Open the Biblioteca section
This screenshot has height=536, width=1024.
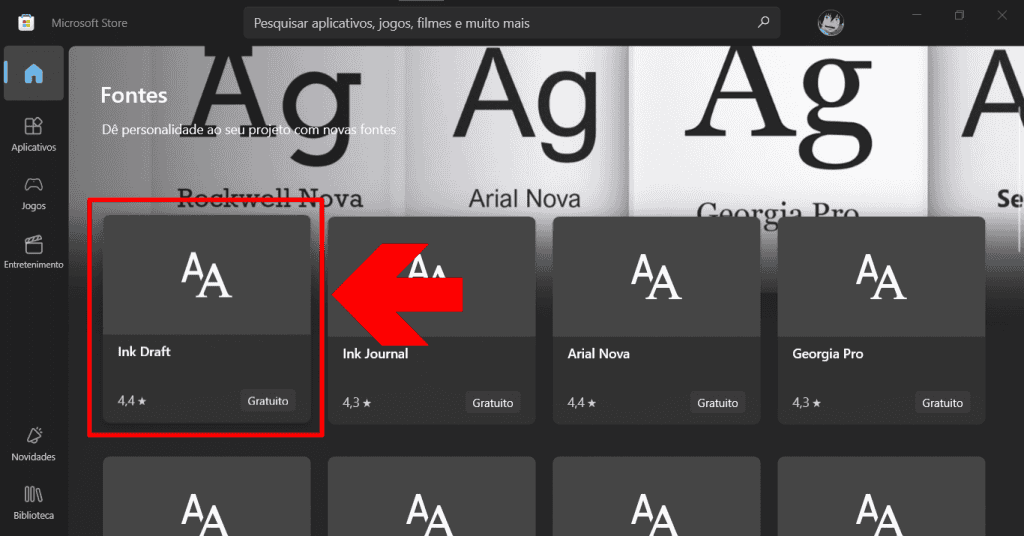pos(34,502)
